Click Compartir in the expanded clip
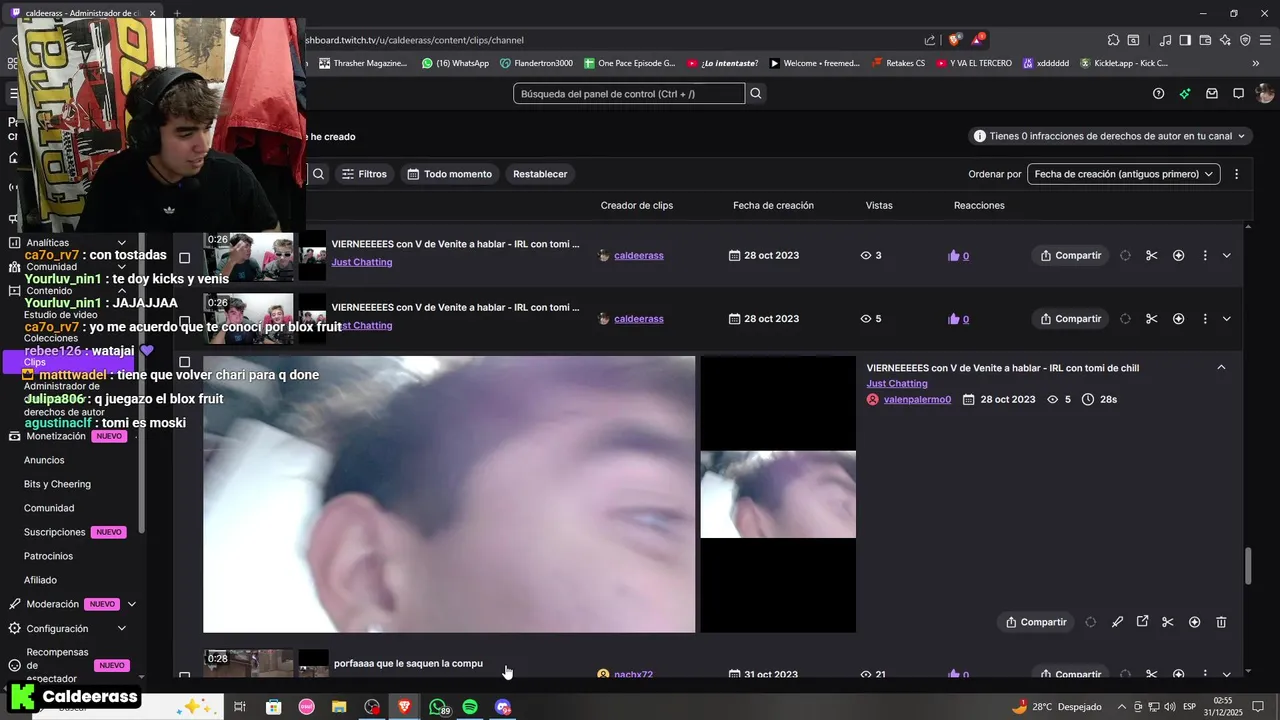Screen dimensions: 1280x720 pyautogui.click(x=1036, y=622)
